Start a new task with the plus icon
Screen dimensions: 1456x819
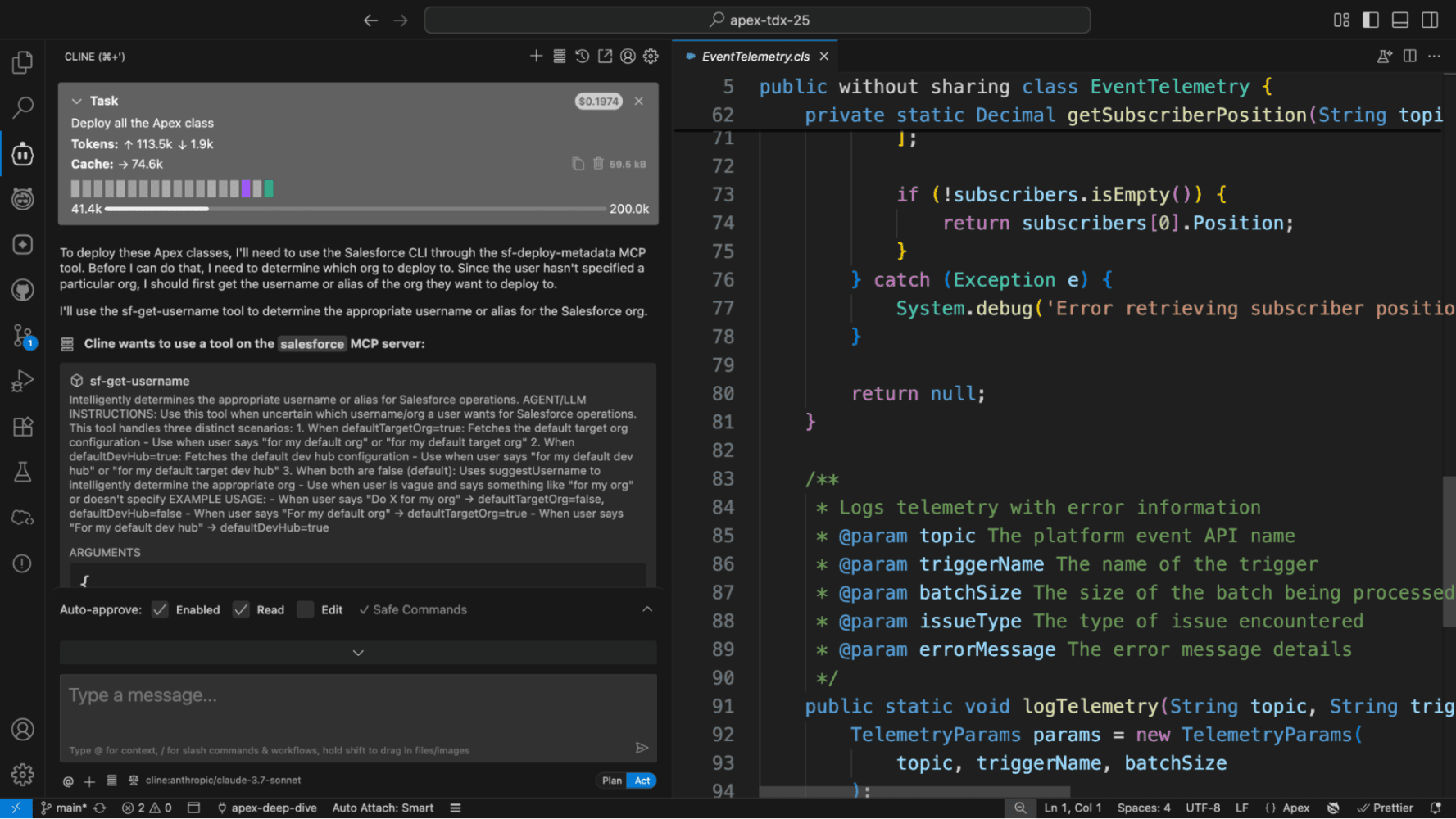[536, 56]
